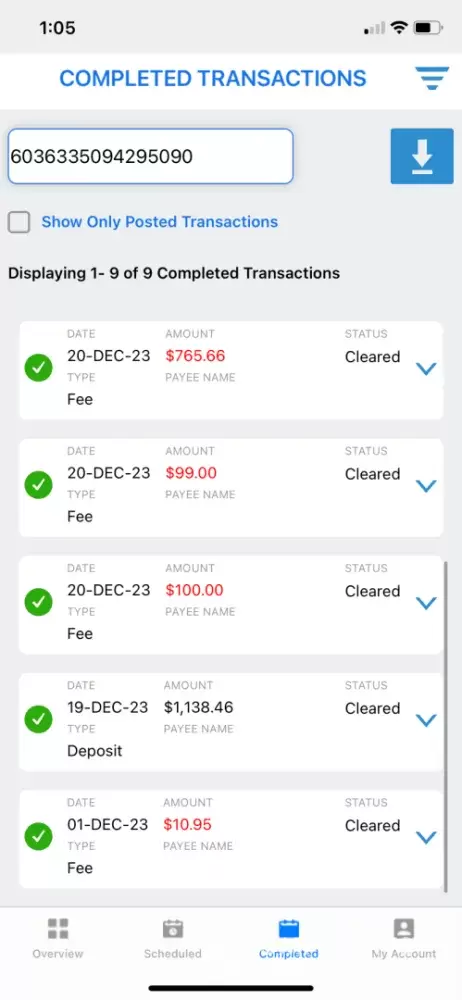Tap green checkmark on $765.66 fee
This screenshot has height=1000, width=462.
38,369
